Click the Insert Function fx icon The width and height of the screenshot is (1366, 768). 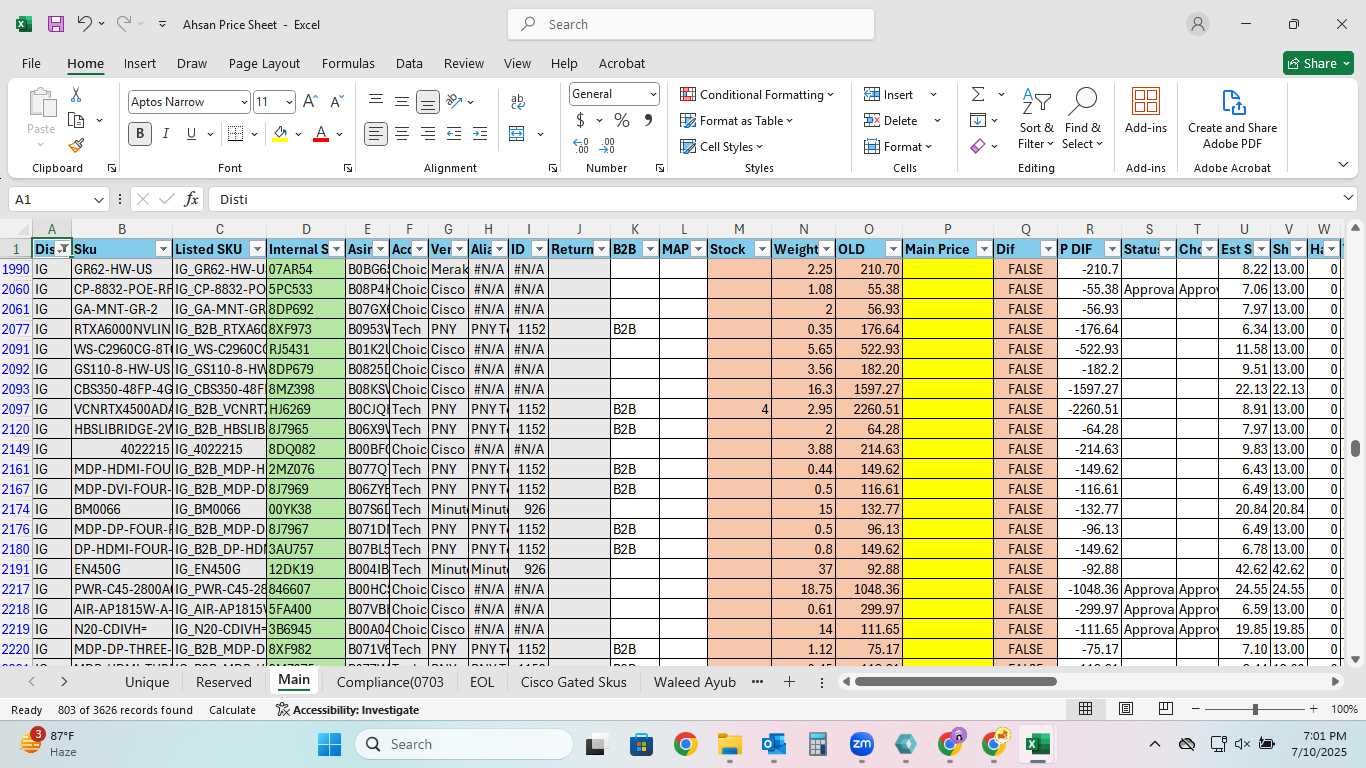192,199
